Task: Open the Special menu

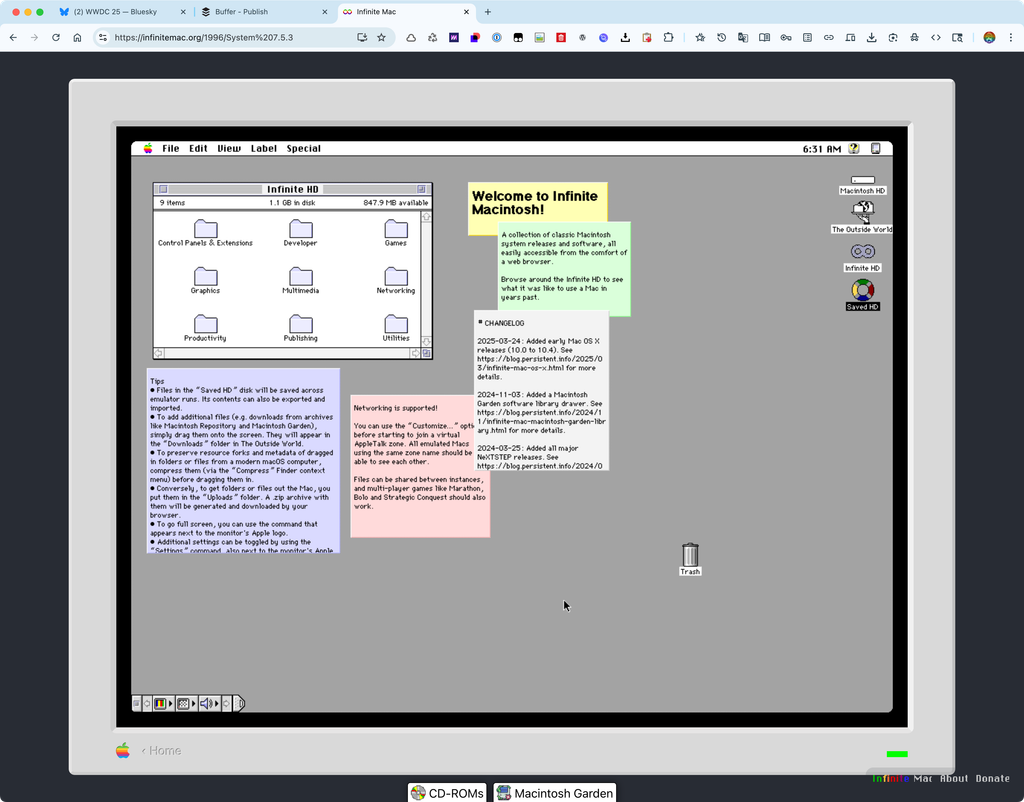Action: 304,148
